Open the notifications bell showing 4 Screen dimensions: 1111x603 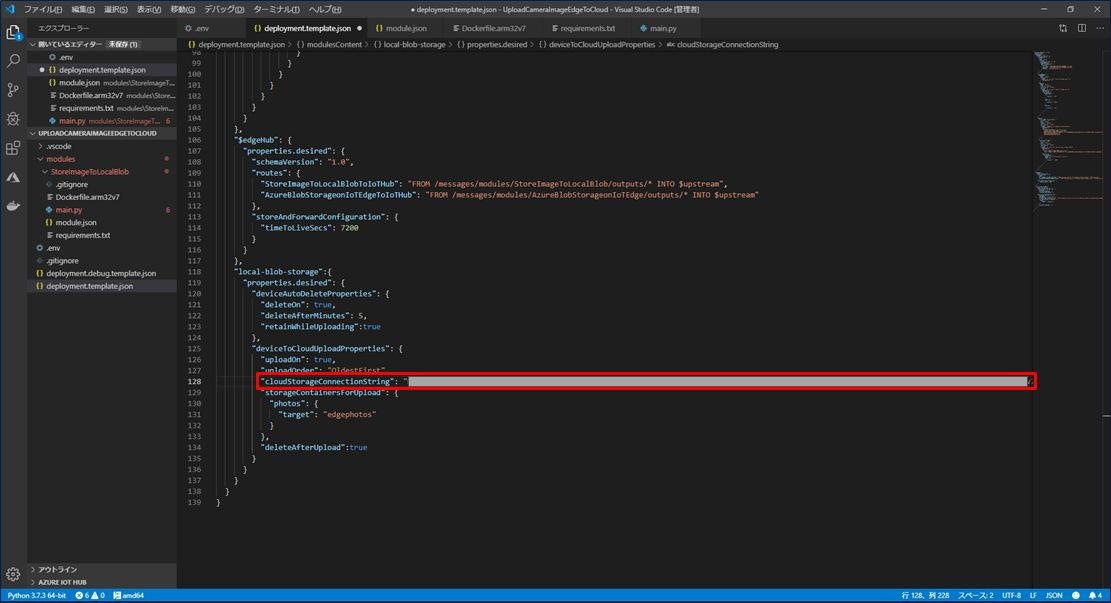point(1095,595)
